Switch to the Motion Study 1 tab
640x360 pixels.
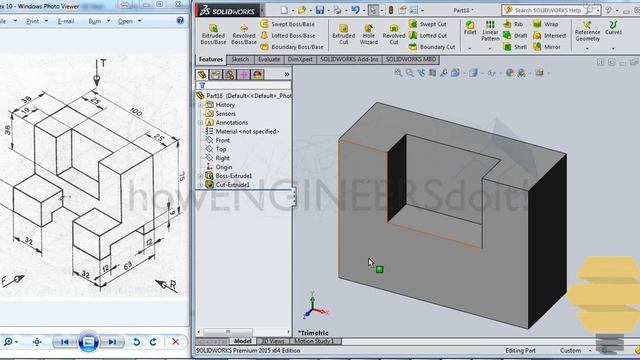pyautogui.click(x=314, y=341)
